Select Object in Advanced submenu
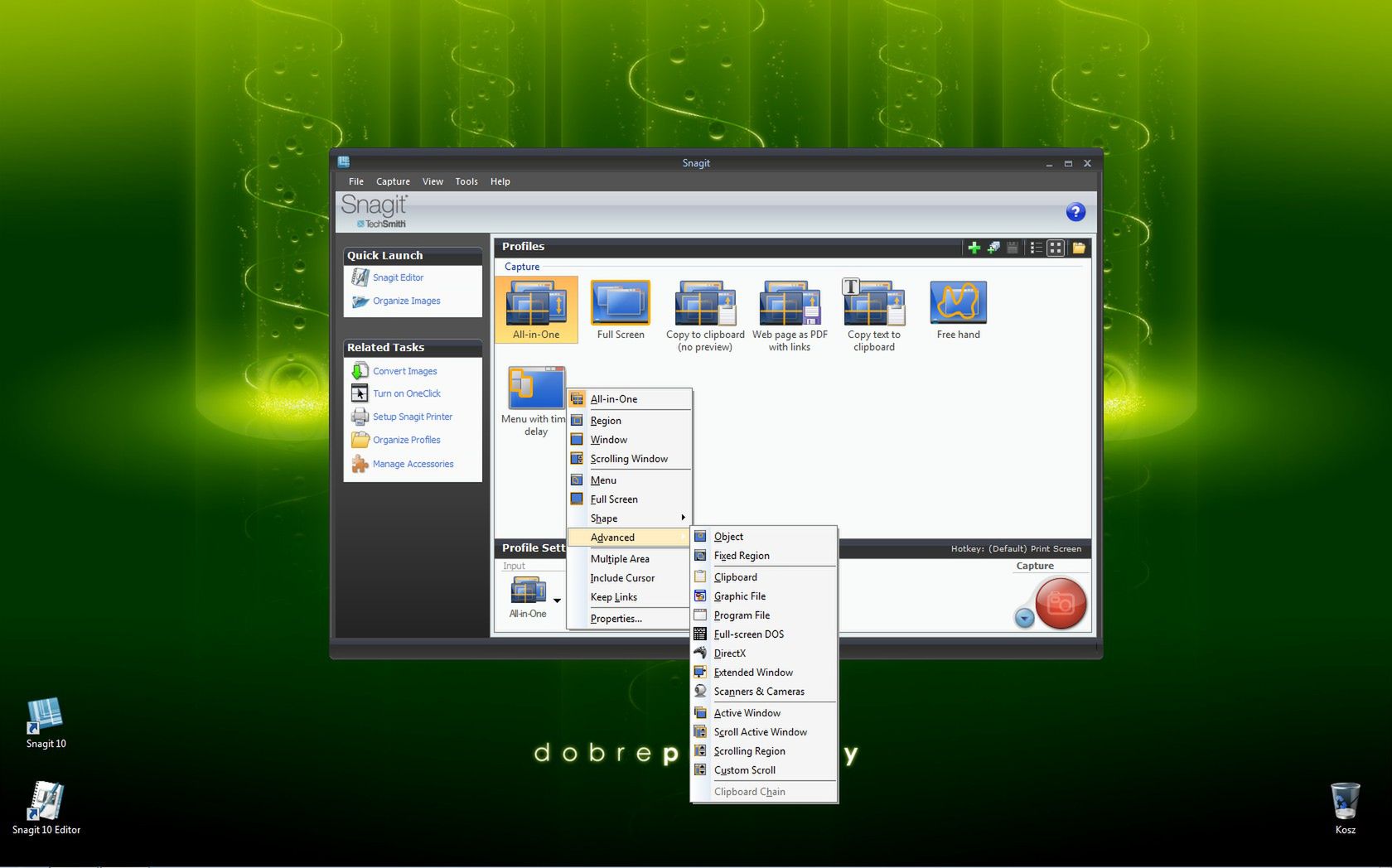This screenshot has width=1392, height=868. click(764, 537)
